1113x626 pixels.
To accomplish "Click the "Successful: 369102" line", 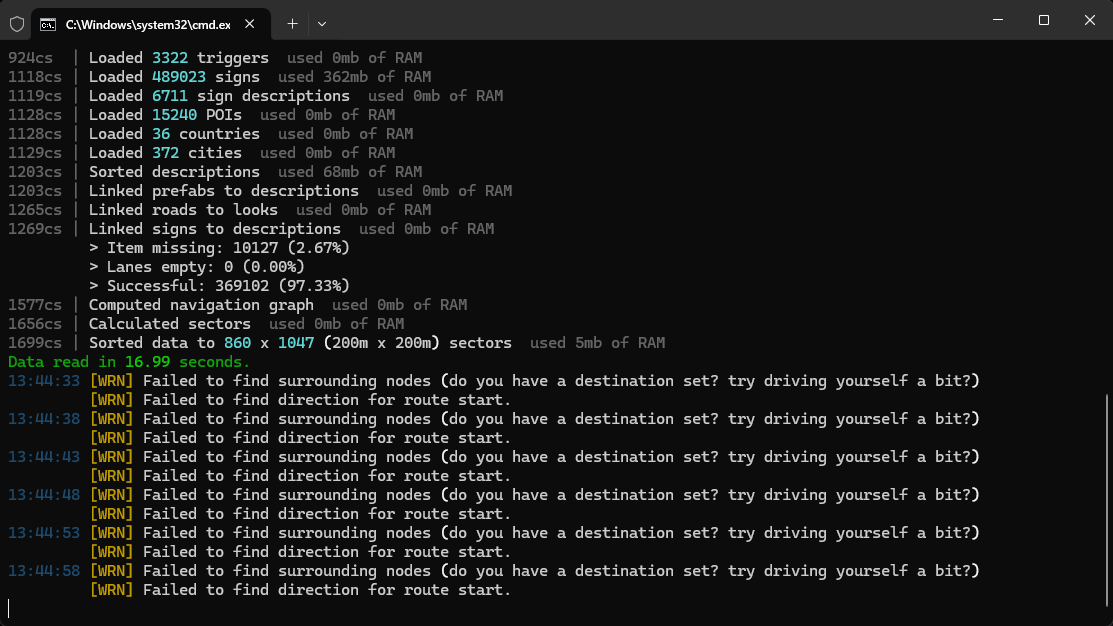I will click(x=218, y=286).
